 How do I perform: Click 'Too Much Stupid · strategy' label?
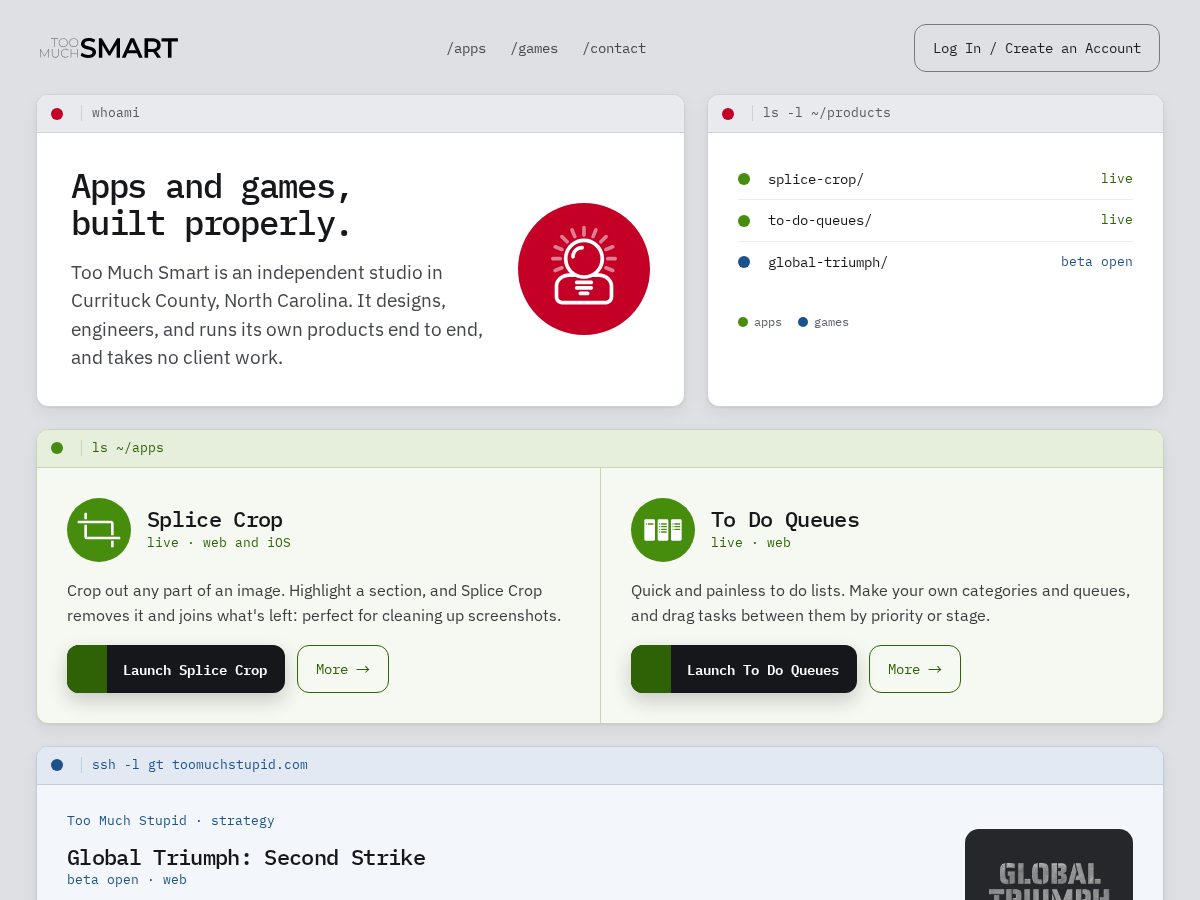[171, 821]
